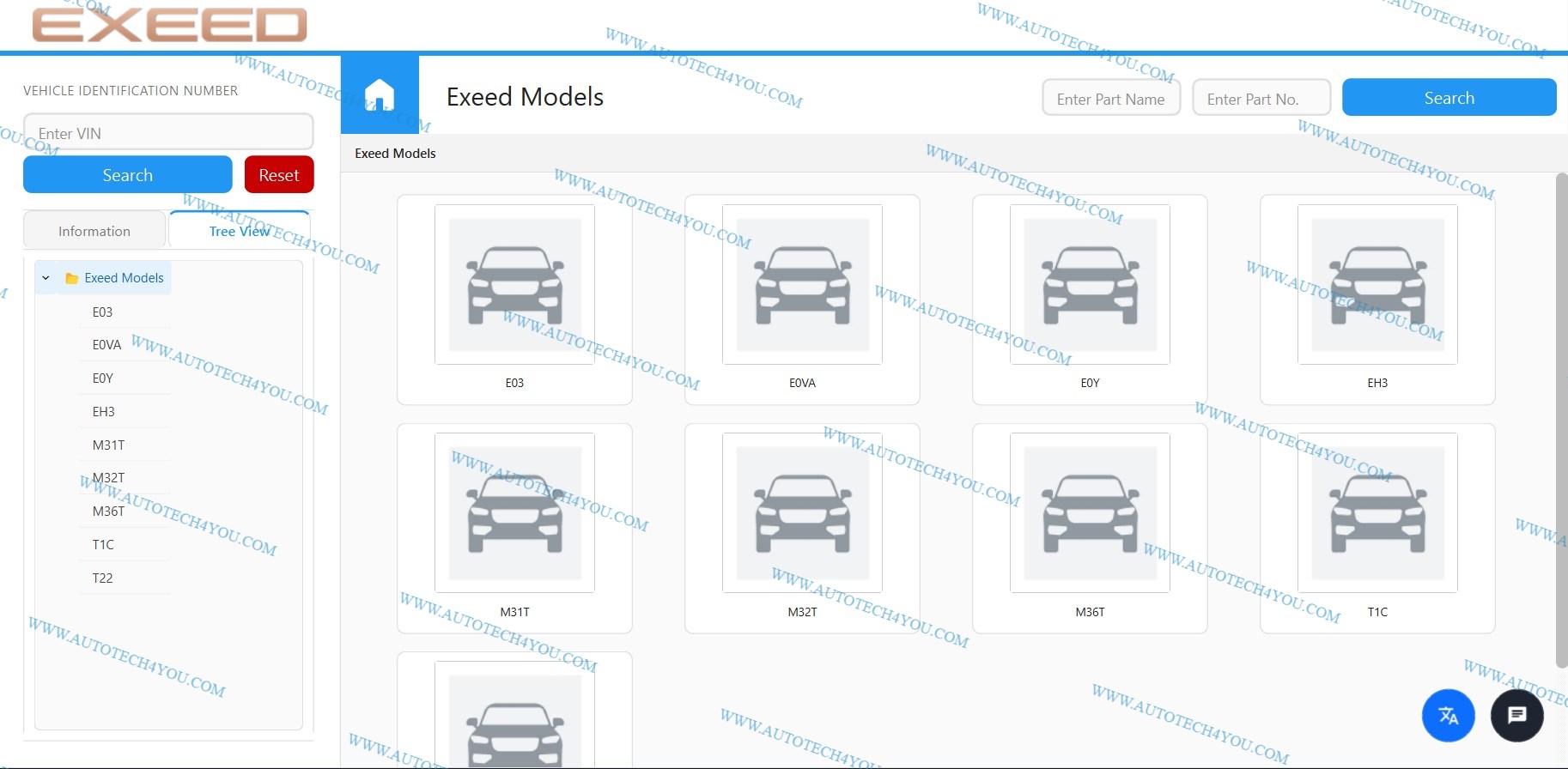Open the M31T model car thumbnail
Screen dimensions: 1568x769
click(x=514, y=512)
